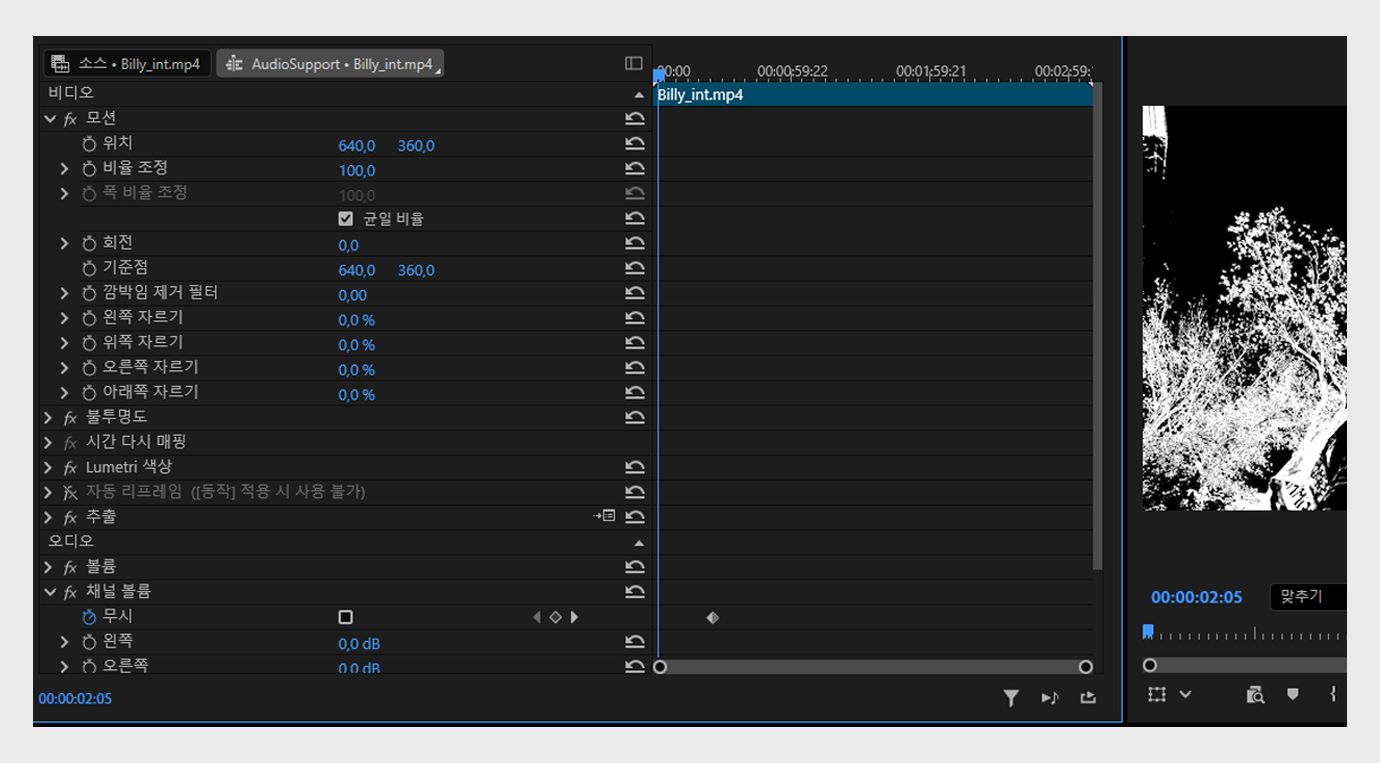Toggle the fx switch for 볼륨
The height and width of the screenshot is (763, 1380).
70,567
